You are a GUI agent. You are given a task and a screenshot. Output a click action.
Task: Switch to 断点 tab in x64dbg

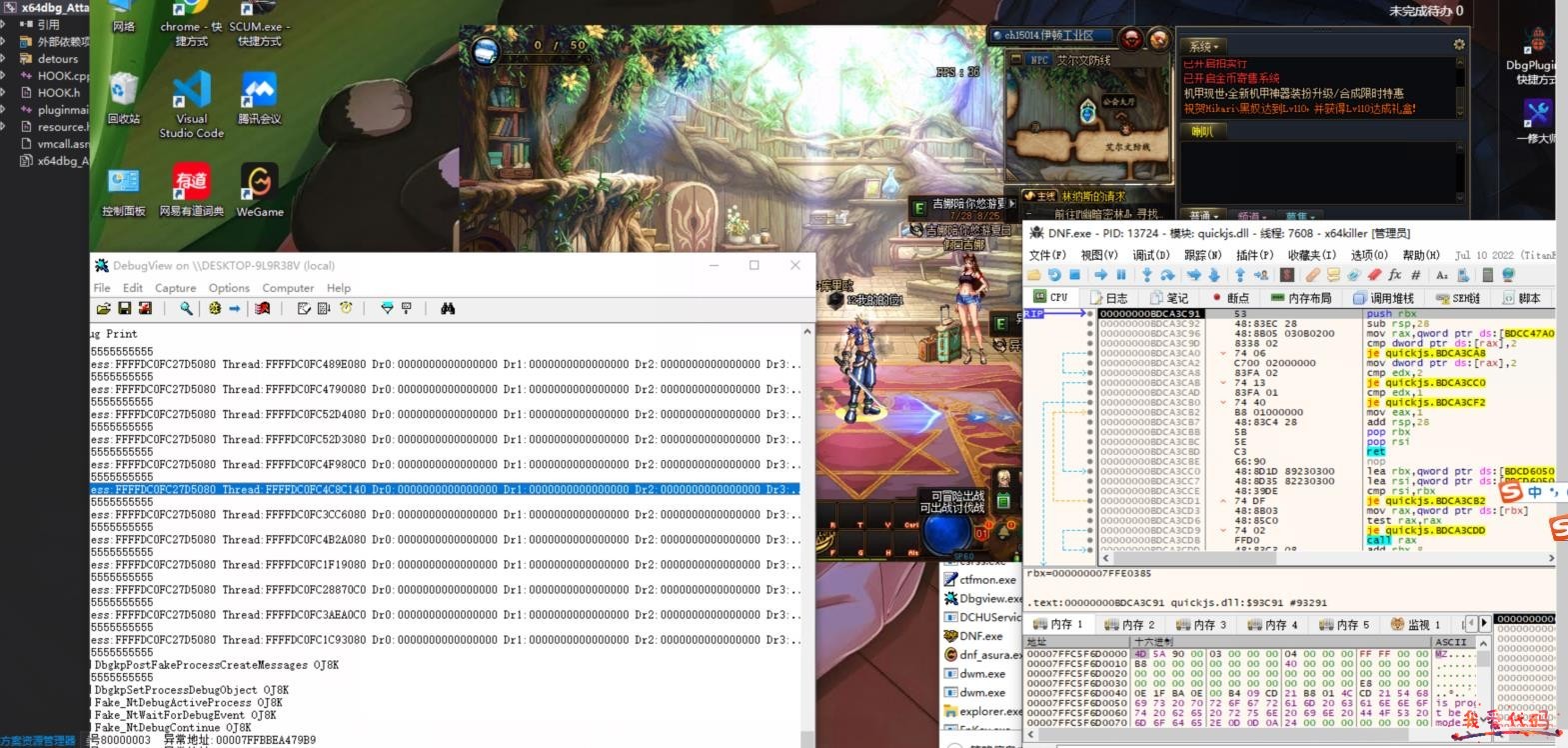[1229, 298]
